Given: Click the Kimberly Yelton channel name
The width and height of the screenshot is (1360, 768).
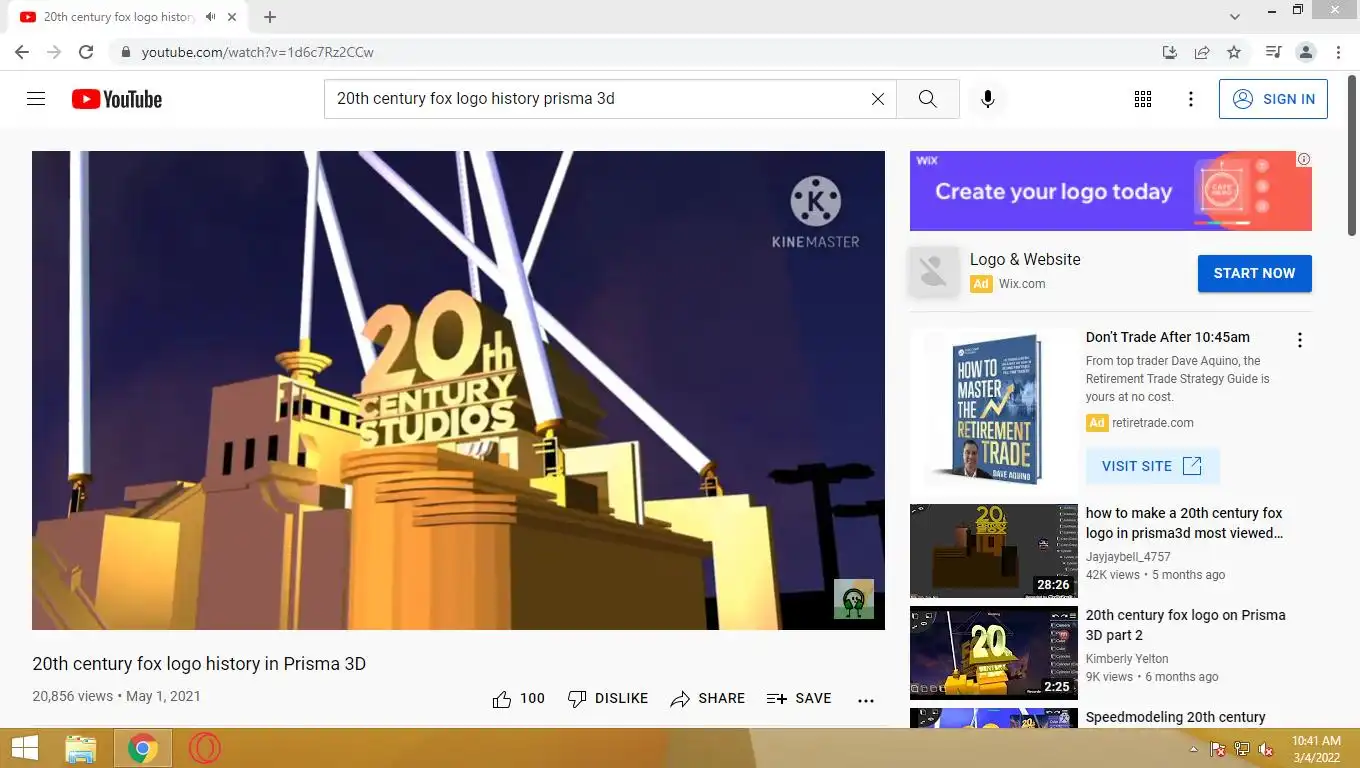Looking at the screenshot, I should (x=1127, y=659).
